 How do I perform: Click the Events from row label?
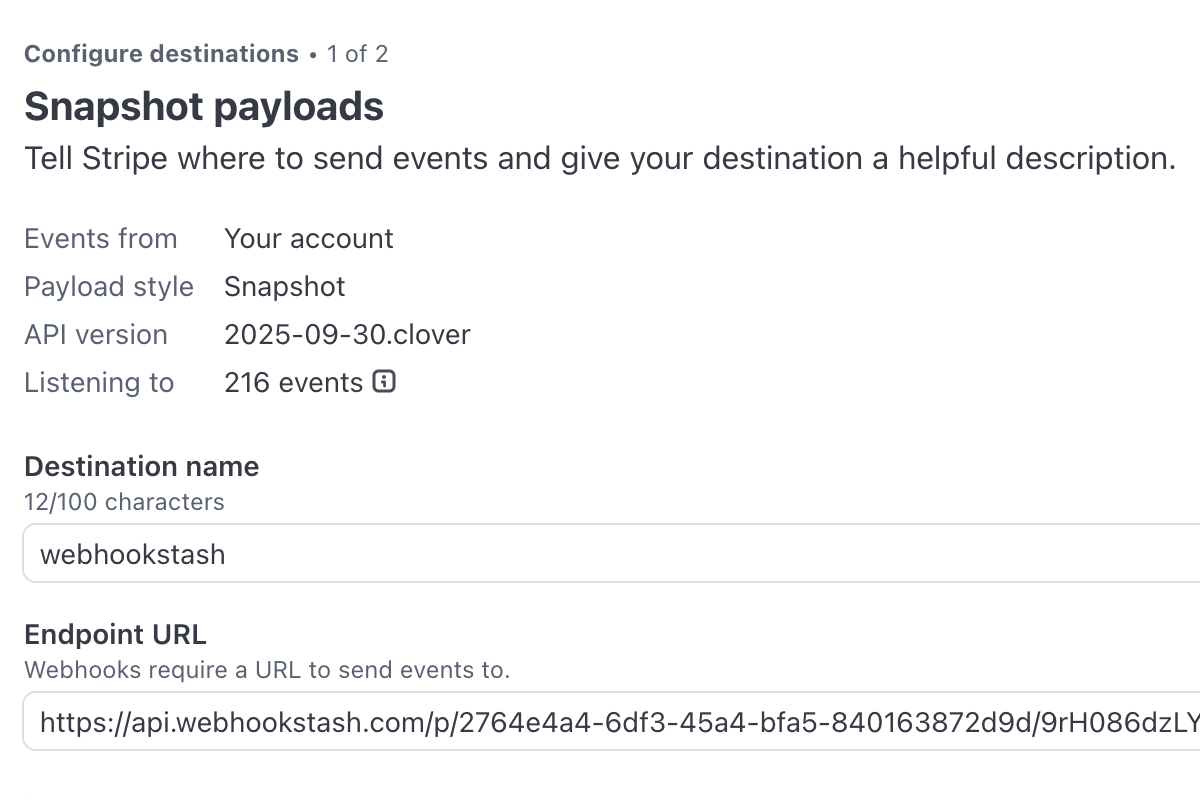[101, 238]
